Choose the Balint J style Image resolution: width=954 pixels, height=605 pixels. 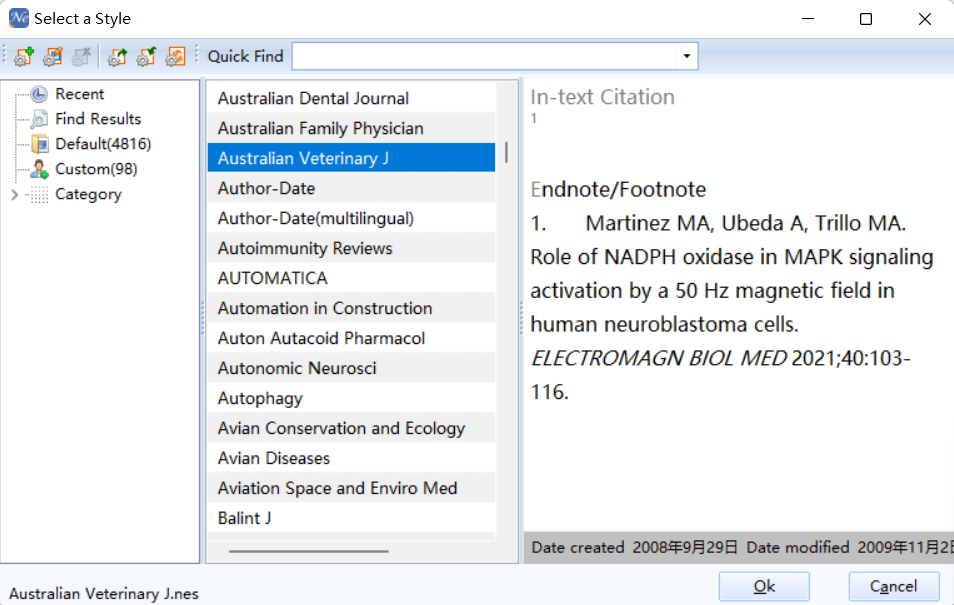(x=351, y=518)
